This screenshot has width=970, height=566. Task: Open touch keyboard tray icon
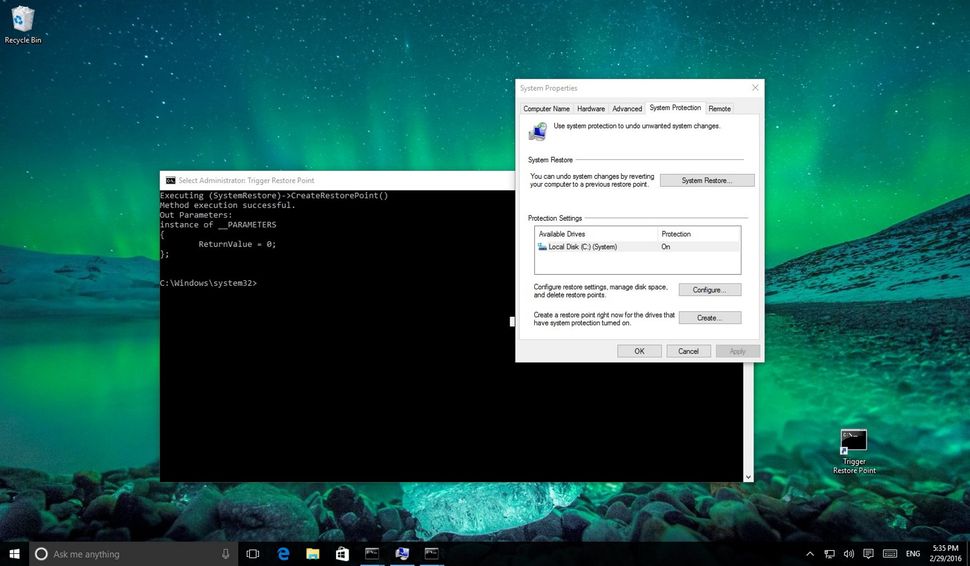(890, 554)
